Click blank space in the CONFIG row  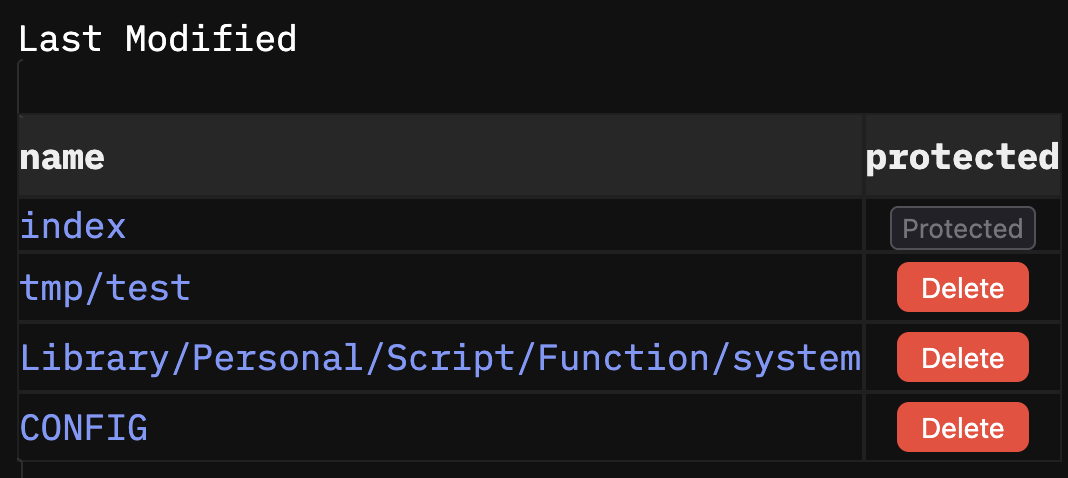(x=504, y=428)
